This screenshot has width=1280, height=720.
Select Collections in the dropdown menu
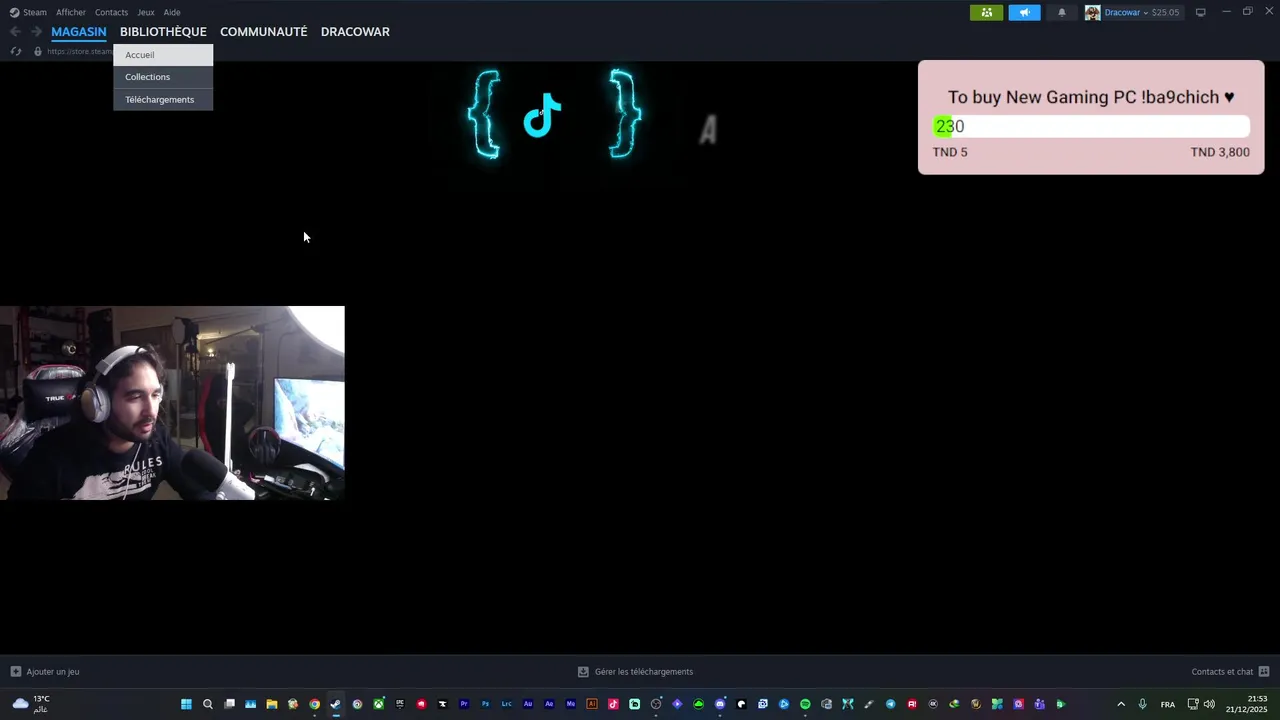(163, 77)
